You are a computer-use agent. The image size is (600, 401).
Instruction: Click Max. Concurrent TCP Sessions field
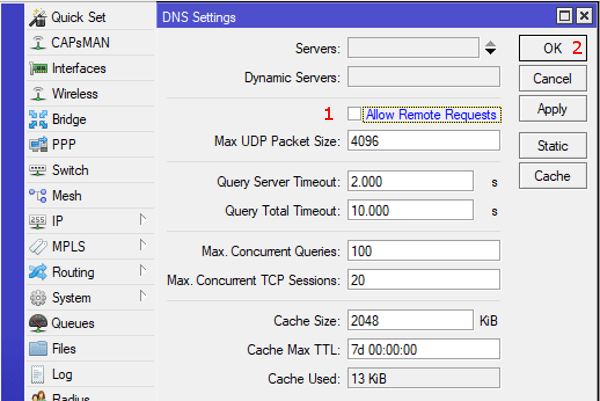click(424, 280)
